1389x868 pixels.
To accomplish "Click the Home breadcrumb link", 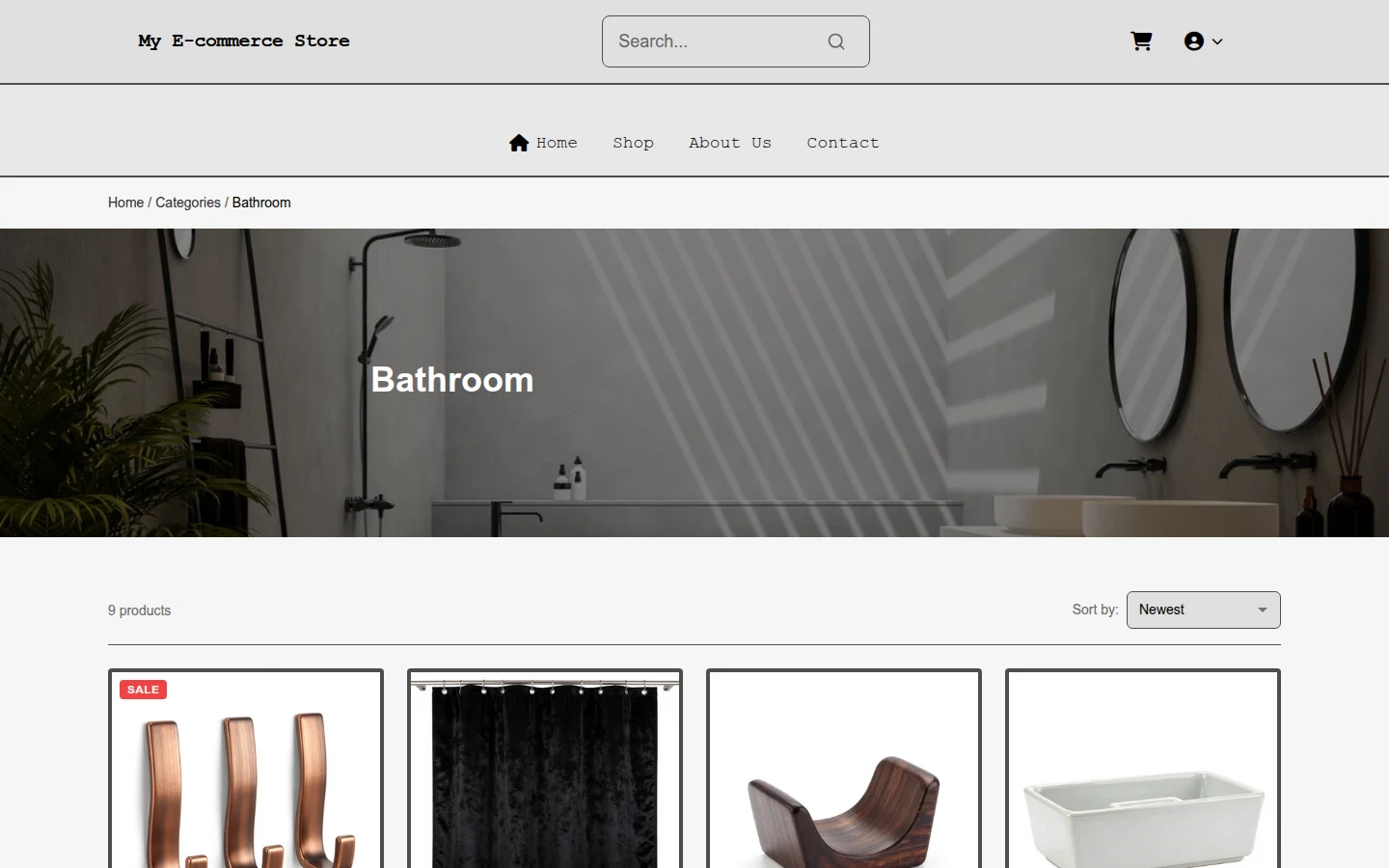I will [125, 203].
